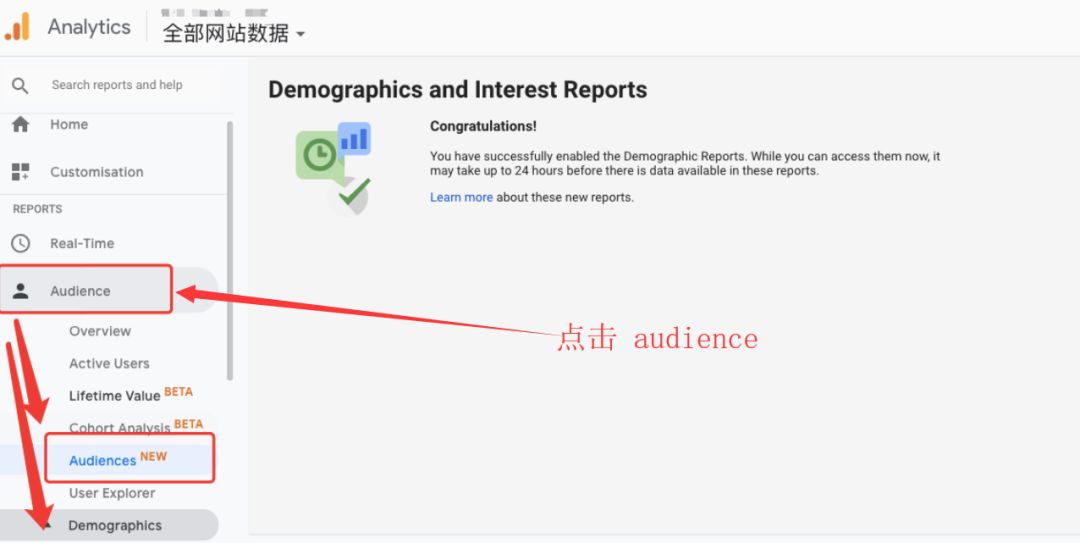
Task: Click the Customisation dashboard icon
Action: (20, 172)
